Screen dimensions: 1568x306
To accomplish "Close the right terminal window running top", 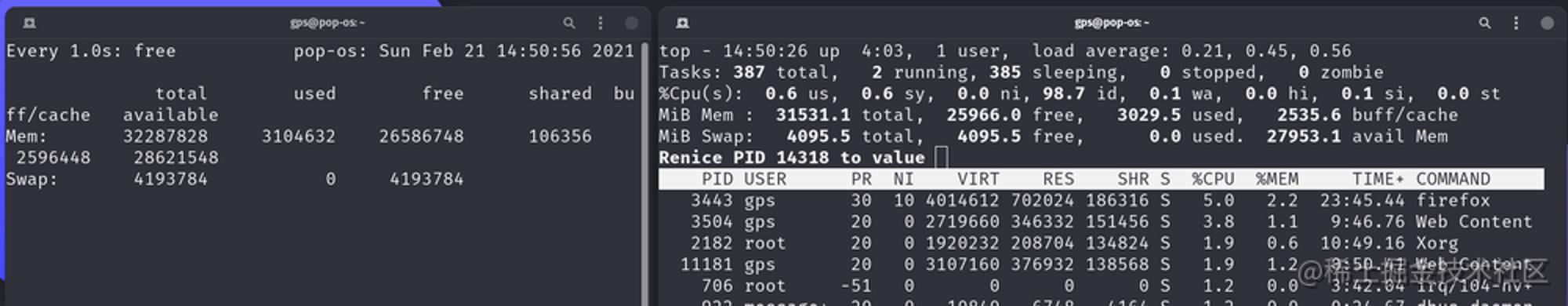I will pos(1547,24).
